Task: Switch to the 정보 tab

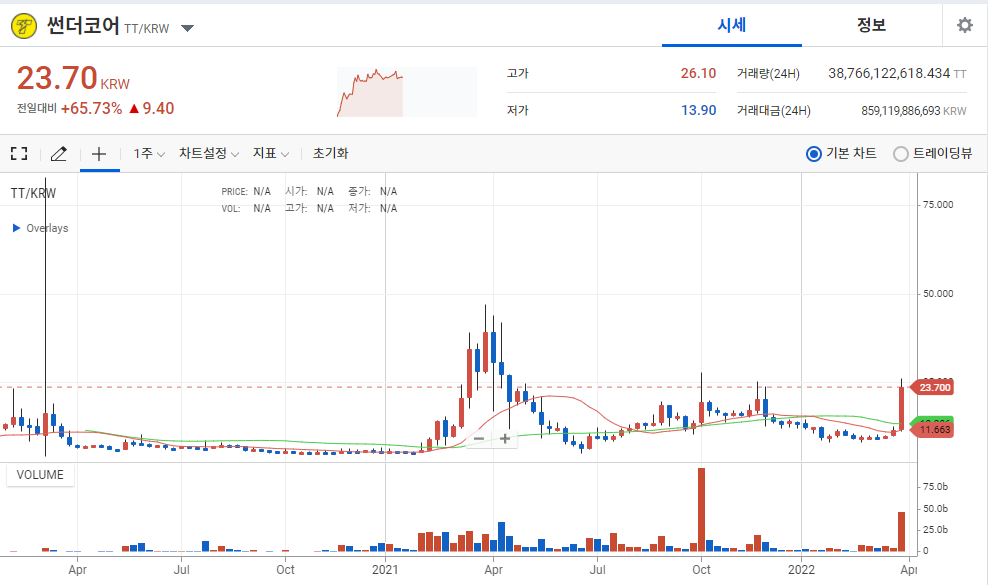Action: pos(871,25)
